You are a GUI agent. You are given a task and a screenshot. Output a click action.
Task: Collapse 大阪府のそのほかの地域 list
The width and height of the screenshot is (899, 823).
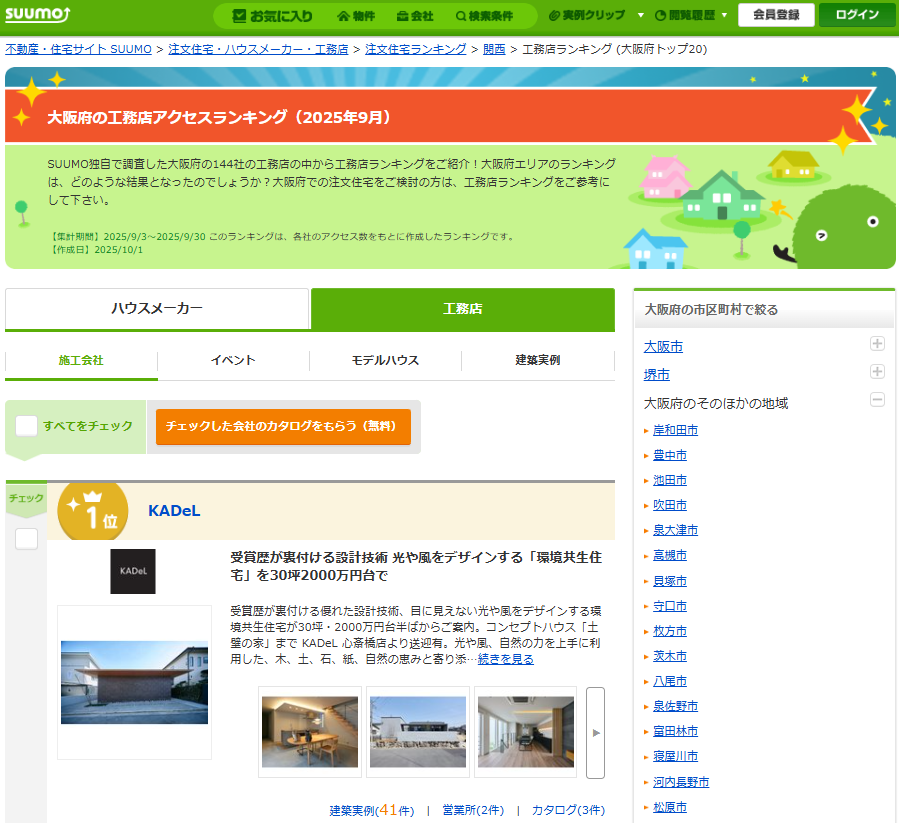click(x=877, y=400)
